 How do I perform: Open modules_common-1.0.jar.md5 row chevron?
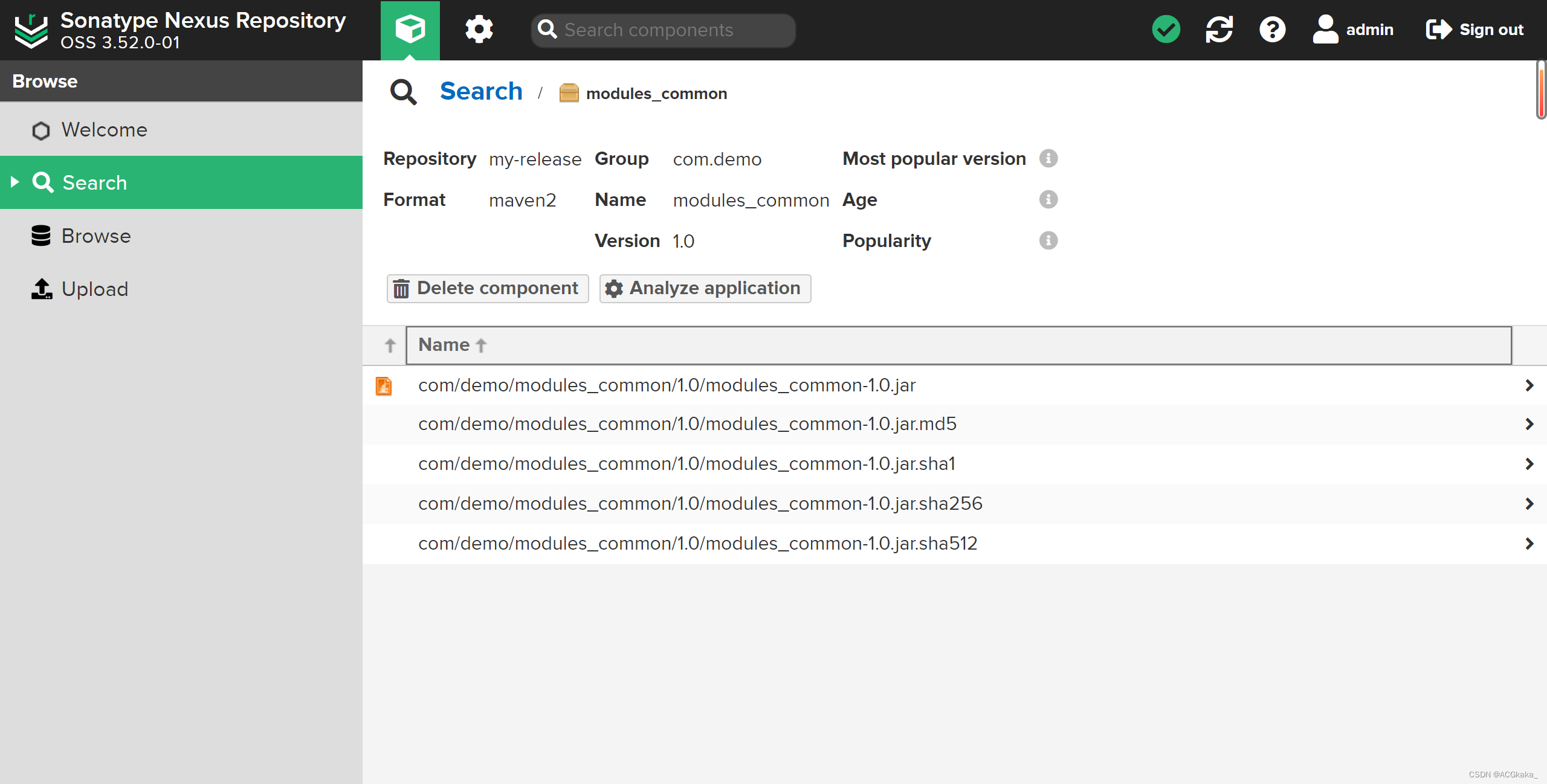pos(1529,424)
